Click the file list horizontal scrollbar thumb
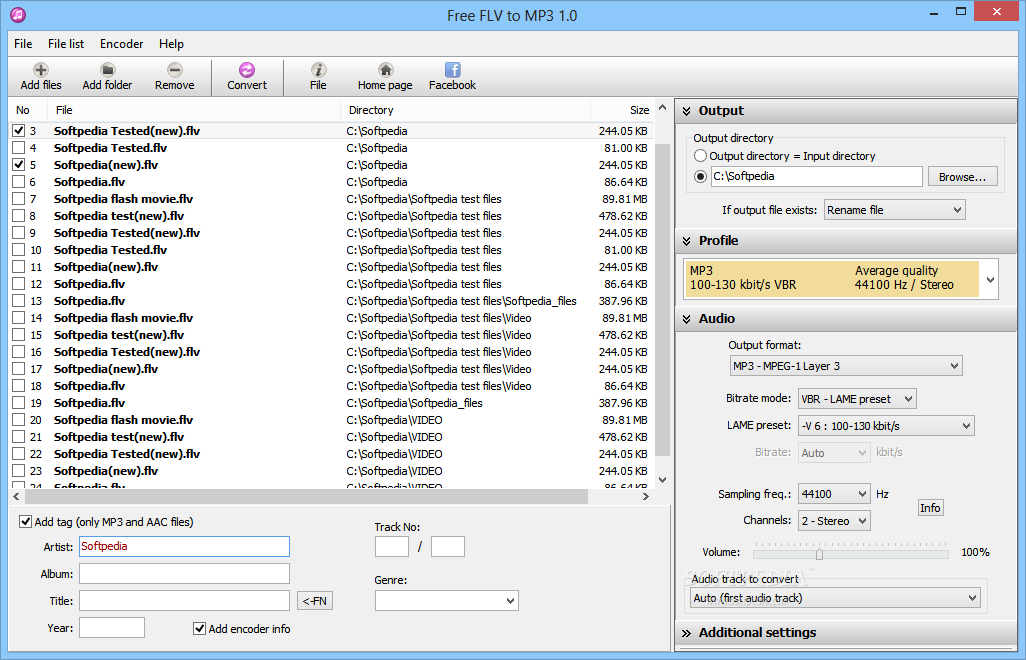This screenshot has height=660, width=1026. pos(304,496)
